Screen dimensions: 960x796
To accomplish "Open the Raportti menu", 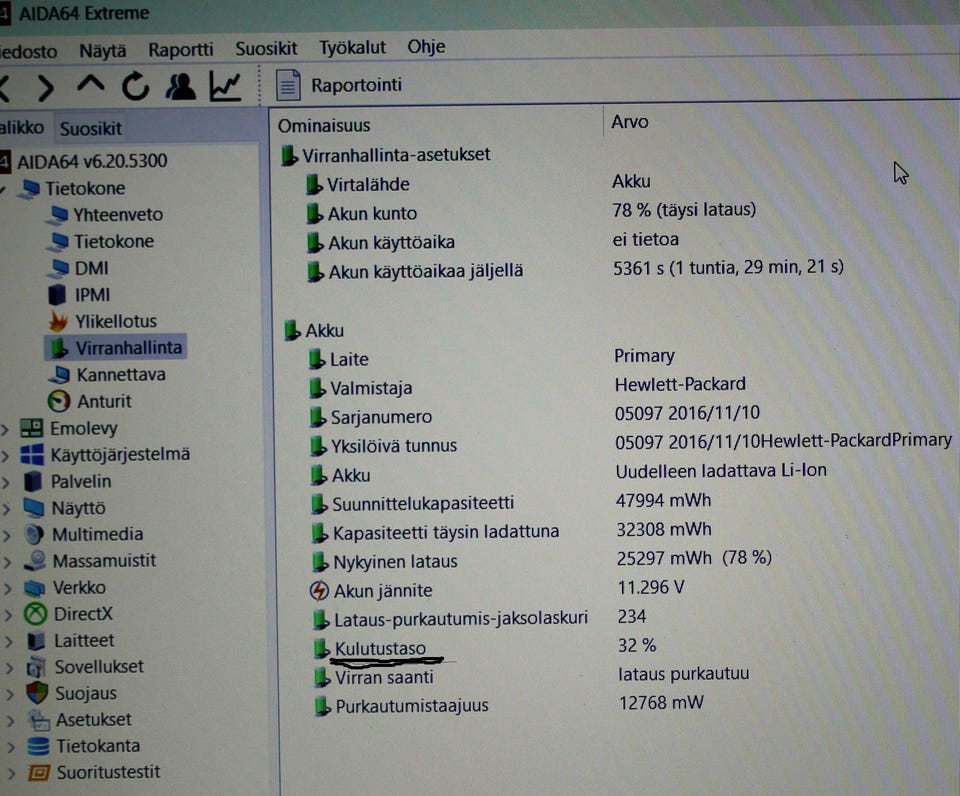I will pyautogui.click(x=181, y=50).
